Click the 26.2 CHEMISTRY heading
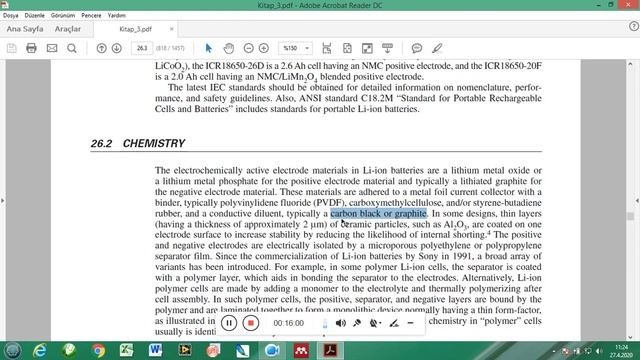This screenshot has height=360, width=640. pos(138,143)
